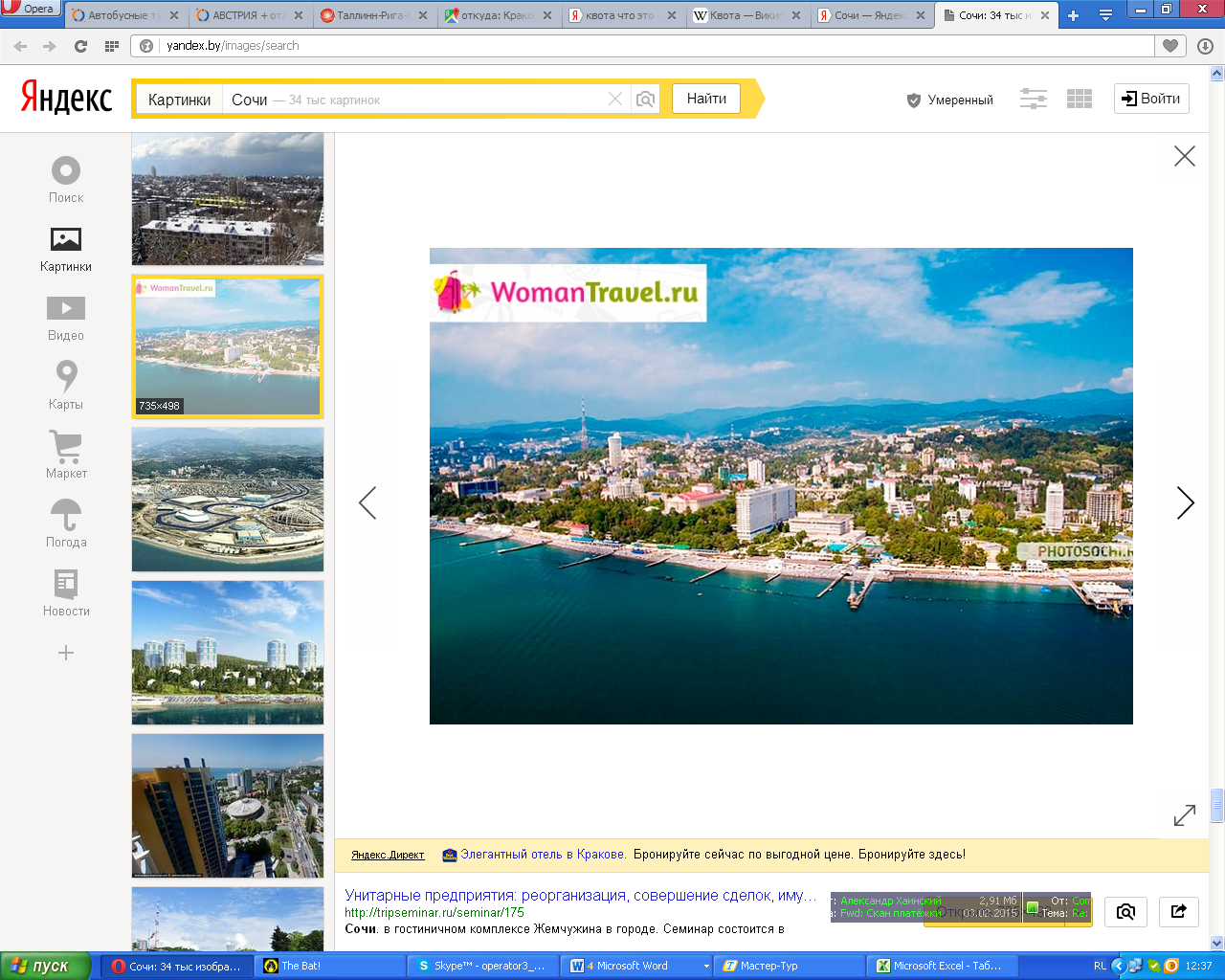Open Новости in the left sidebar
The height and width of the screenshot is (980, 1225).
[66, 592]
